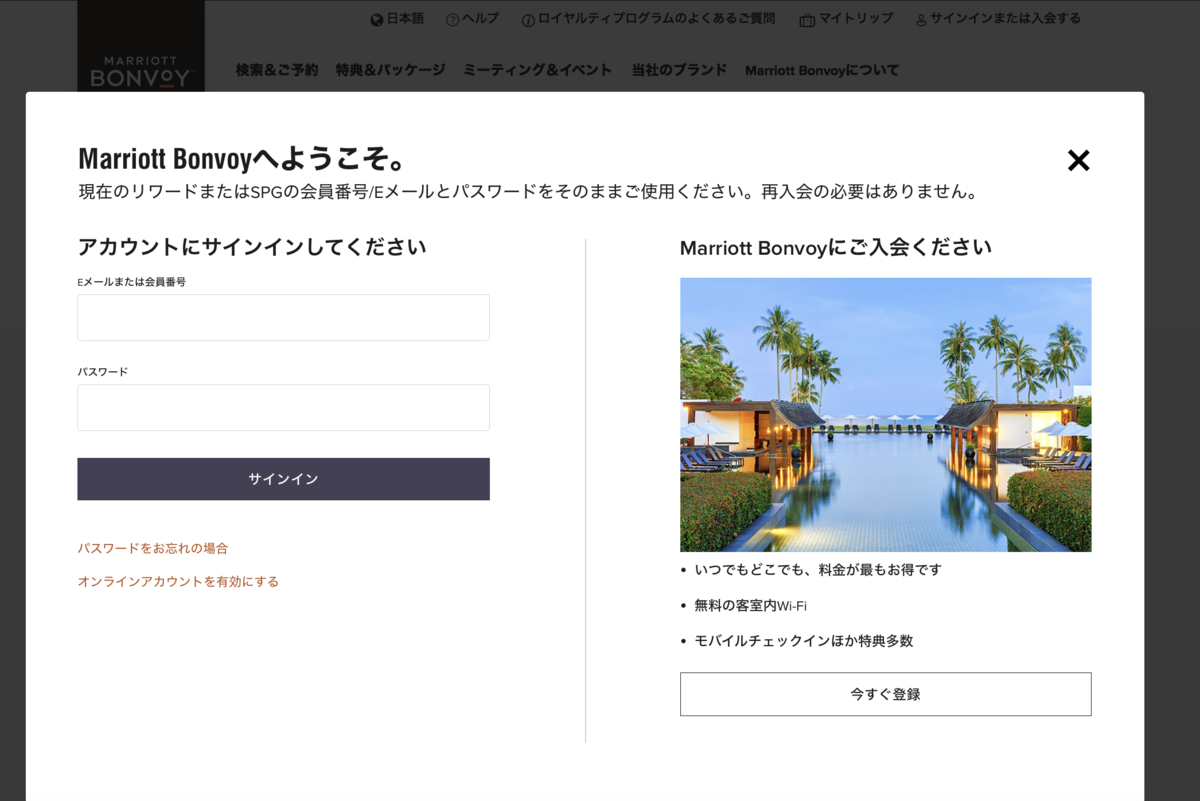Click the モバイルチェックインほか特典多数 text
The width and height of the screenshot is (1200, 801).
pyautogui.click(x=804, y=640)
